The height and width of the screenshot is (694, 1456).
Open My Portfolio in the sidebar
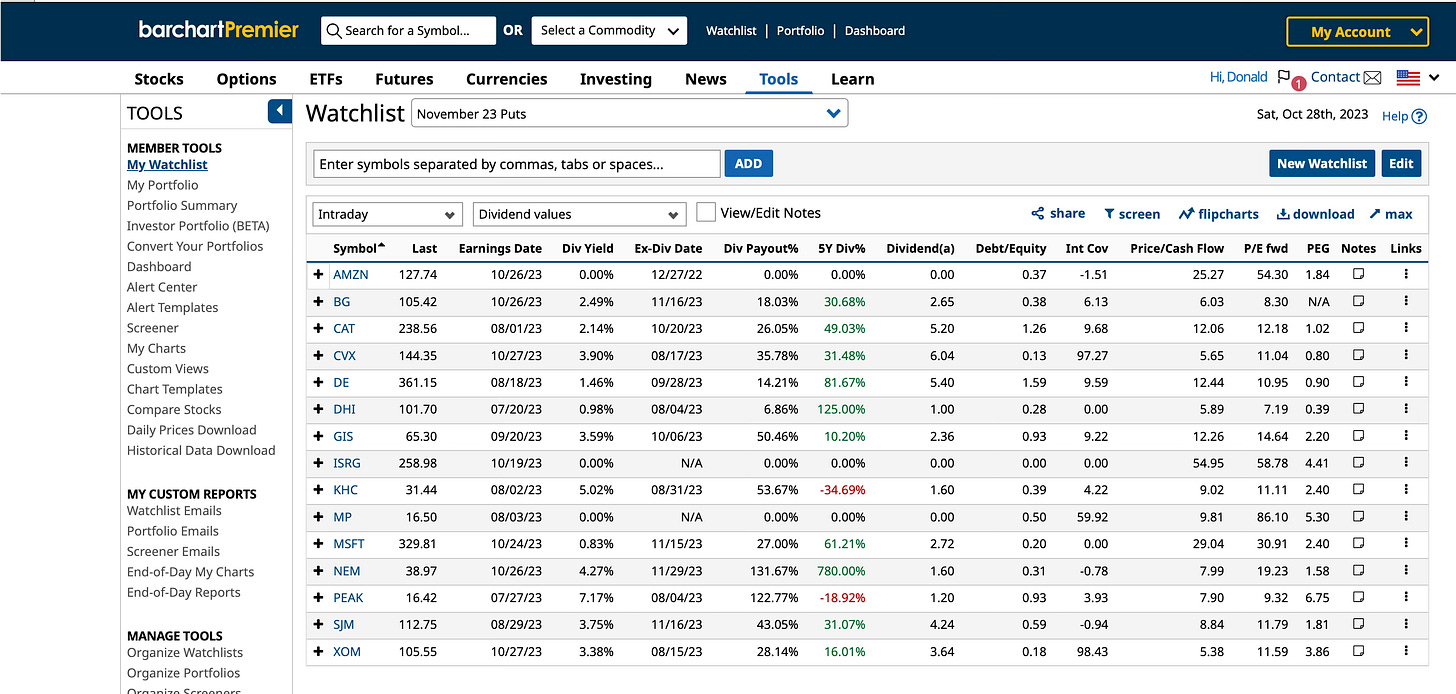[x=163, y=185]
